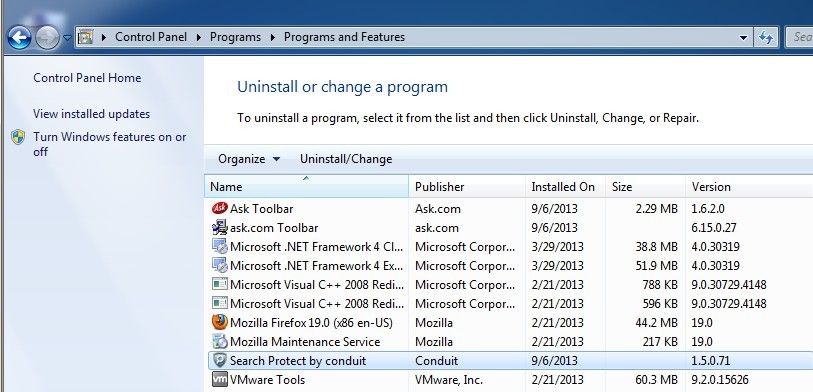Sort the list by Publisher column
The image size is (813, 392).
(x=468, y=187)
